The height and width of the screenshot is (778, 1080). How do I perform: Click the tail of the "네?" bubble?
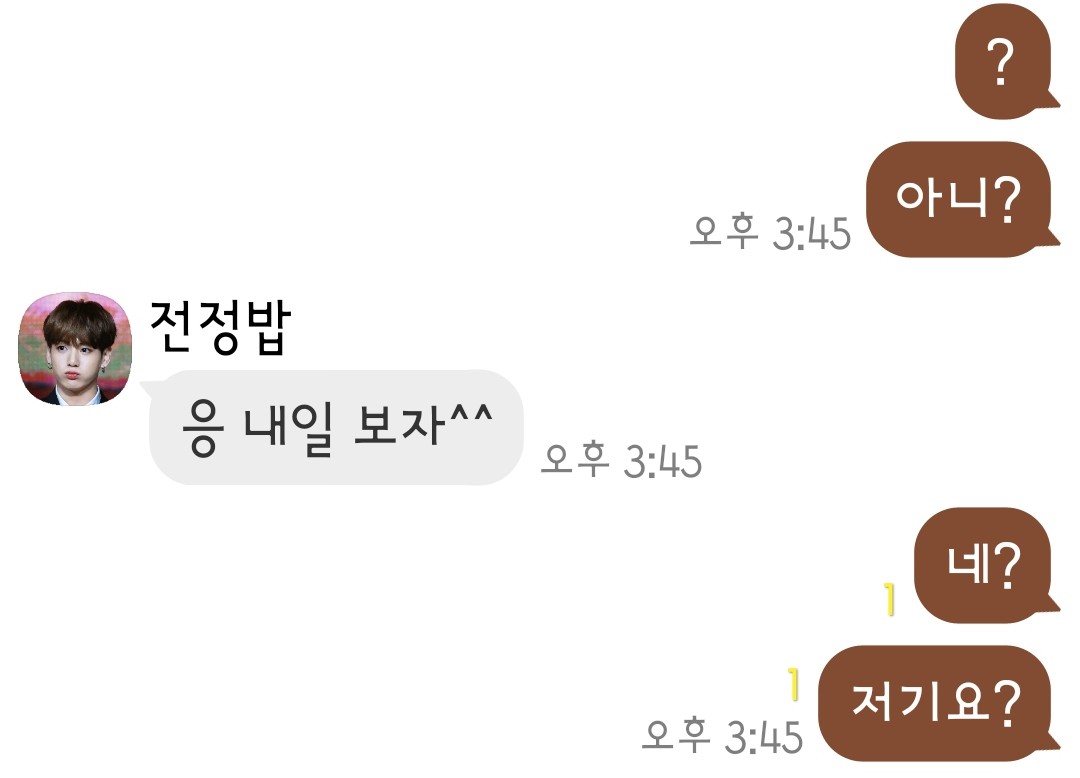(x=1054, y=602)
